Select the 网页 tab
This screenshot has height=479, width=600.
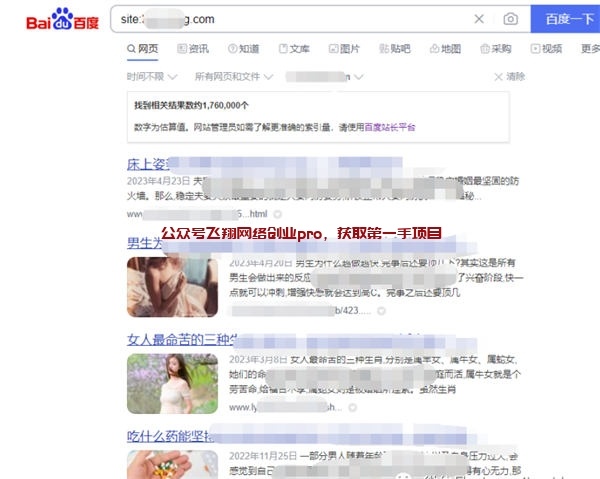[142, 49]
